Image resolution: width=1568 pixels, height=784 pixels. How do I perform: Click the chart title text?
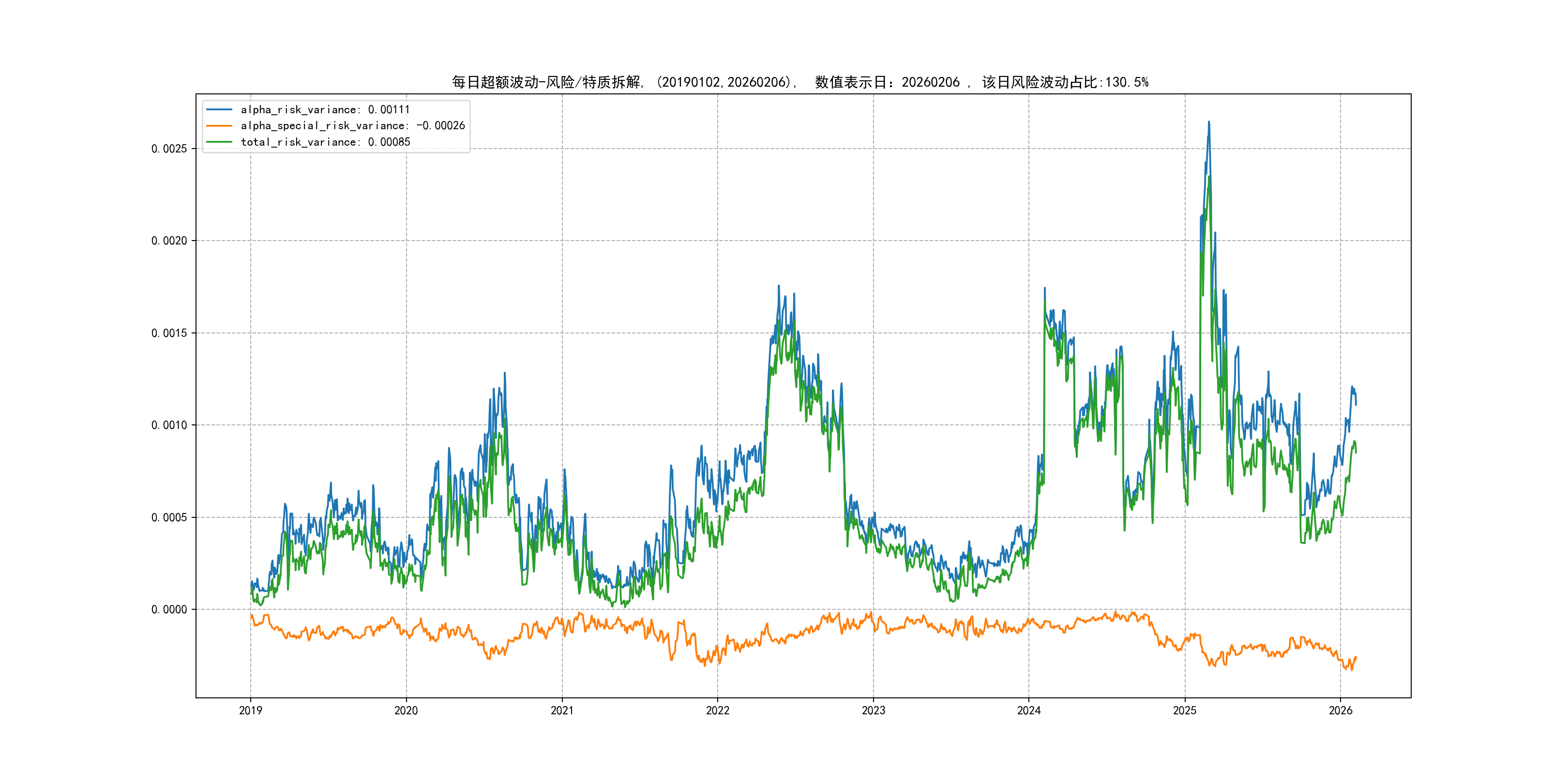coord(800,82)
